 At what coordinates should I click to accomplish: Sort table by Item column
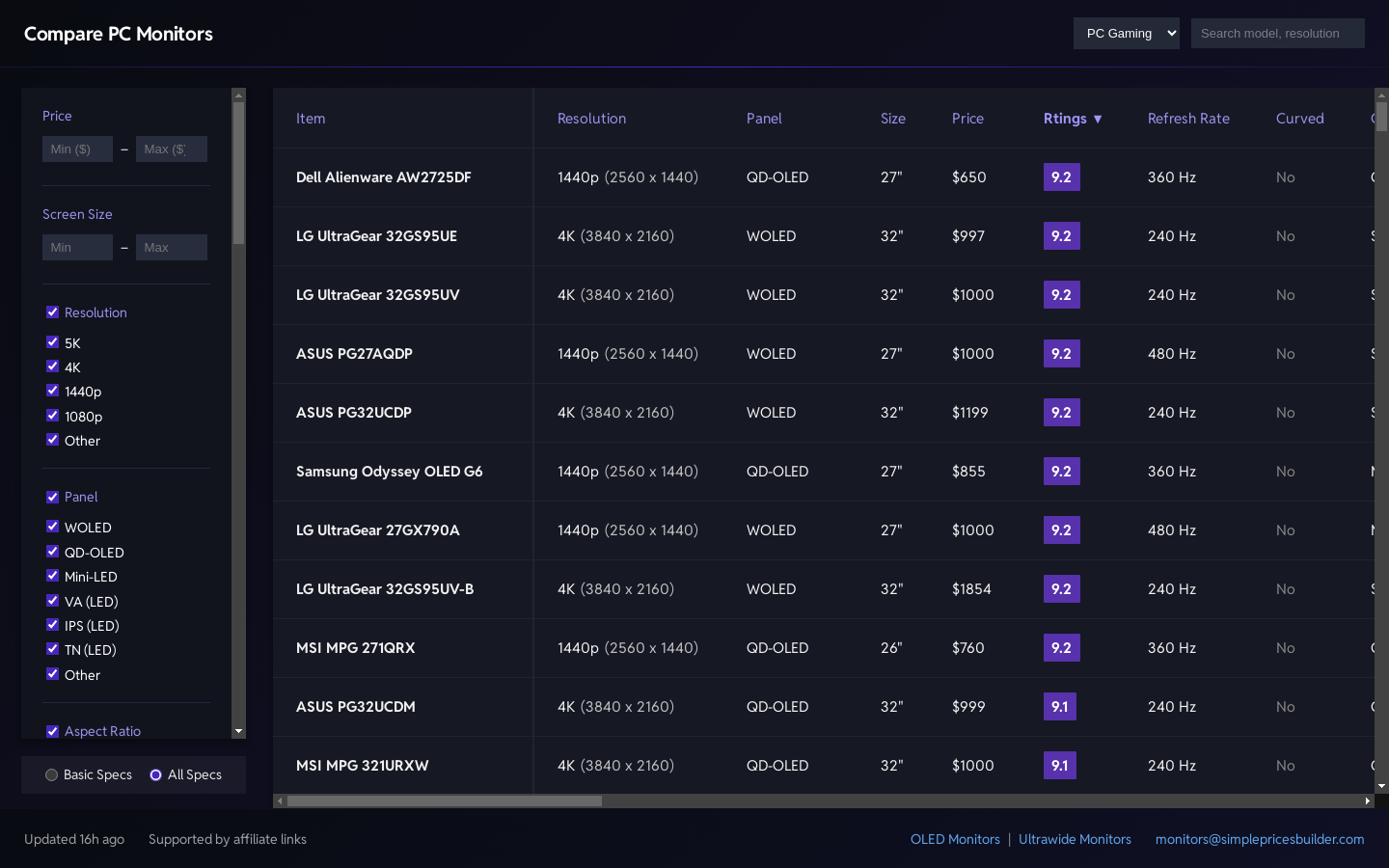point(311,119)
